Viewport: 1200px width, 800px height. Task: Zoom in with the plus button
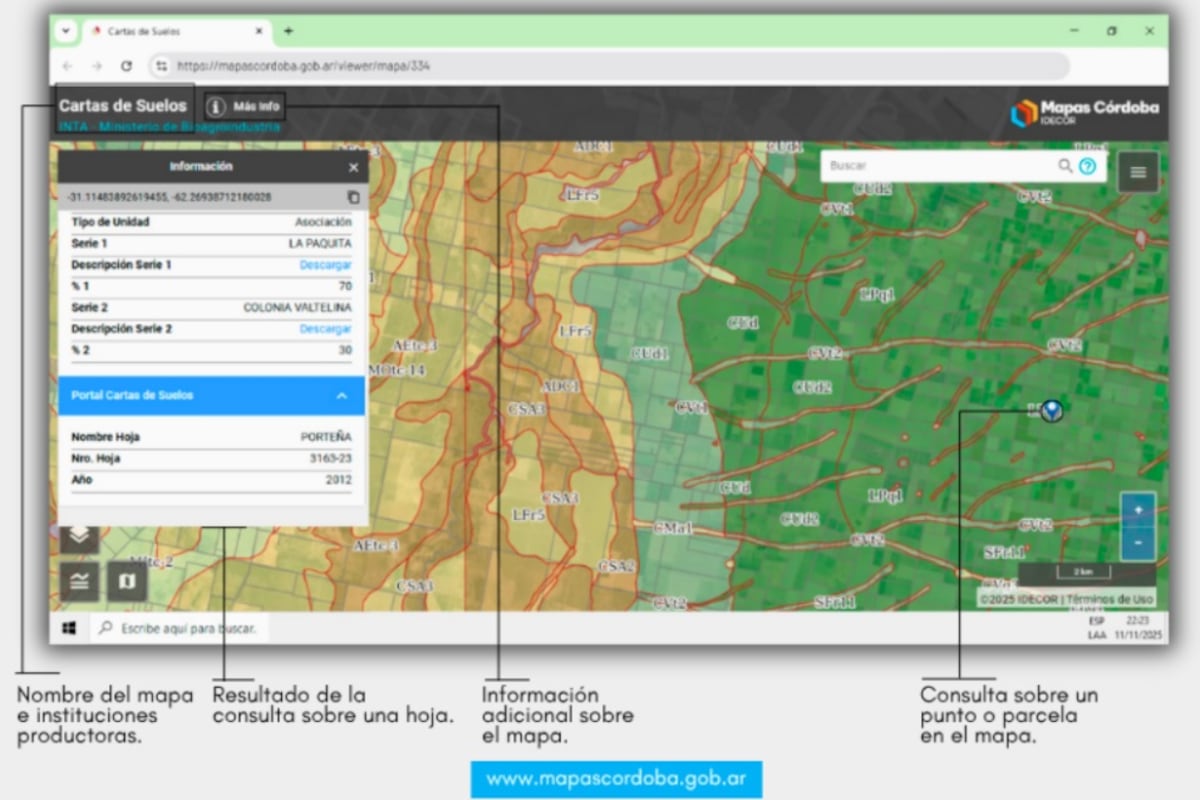tap(1138, 510)
